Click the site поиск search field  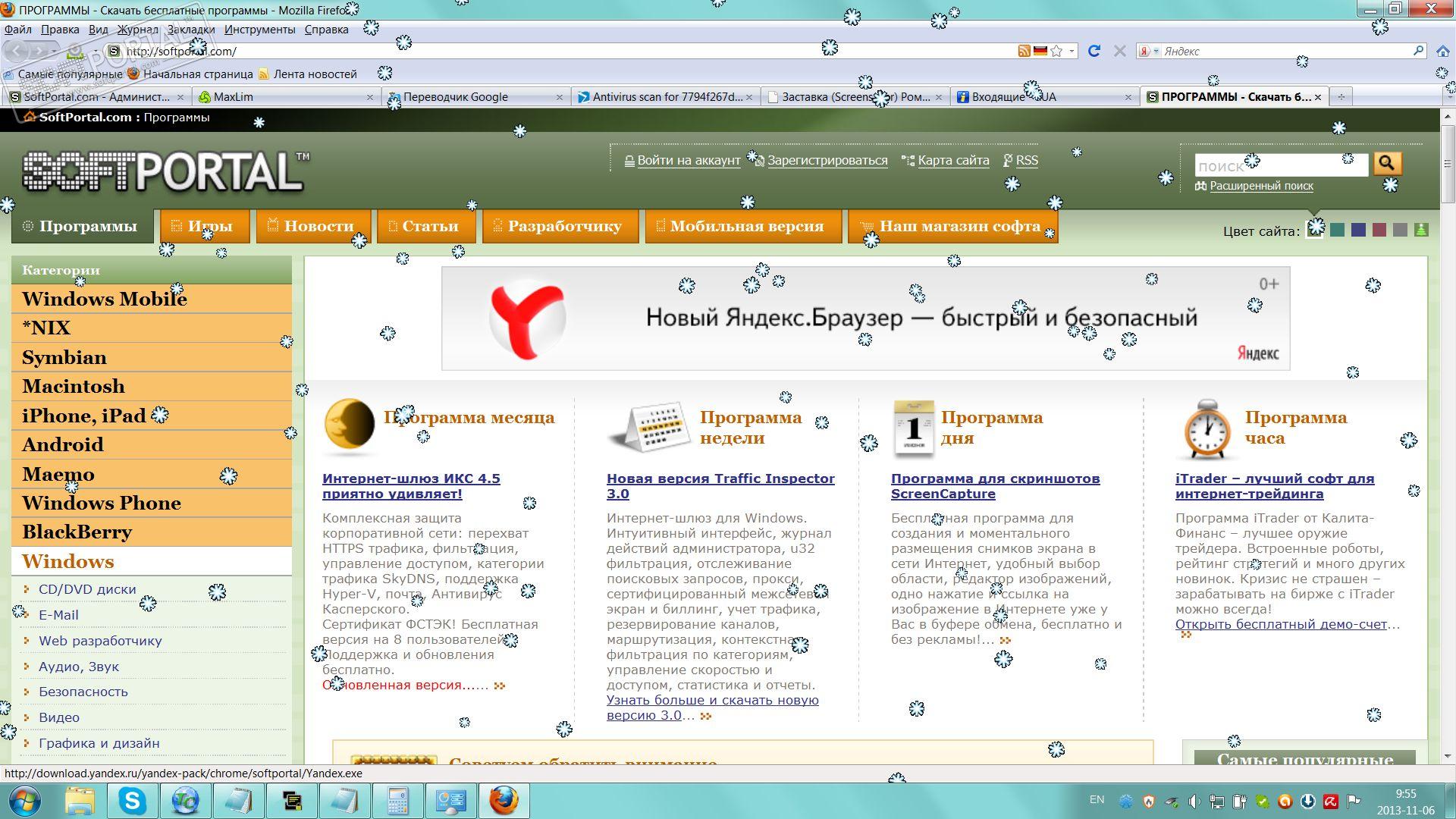point(1280,165)
